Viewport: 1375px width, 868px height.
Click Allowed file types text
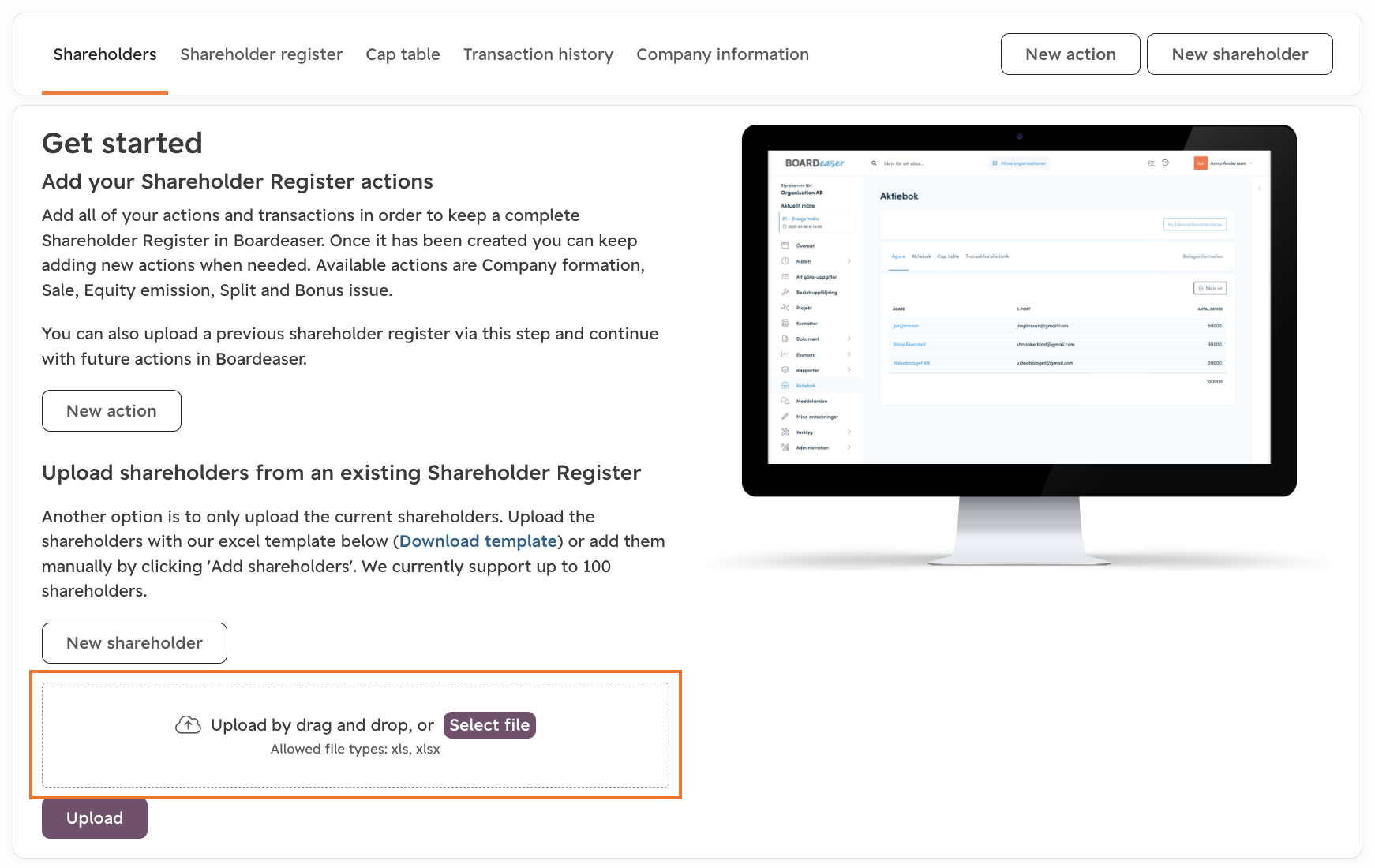point(355,749)
